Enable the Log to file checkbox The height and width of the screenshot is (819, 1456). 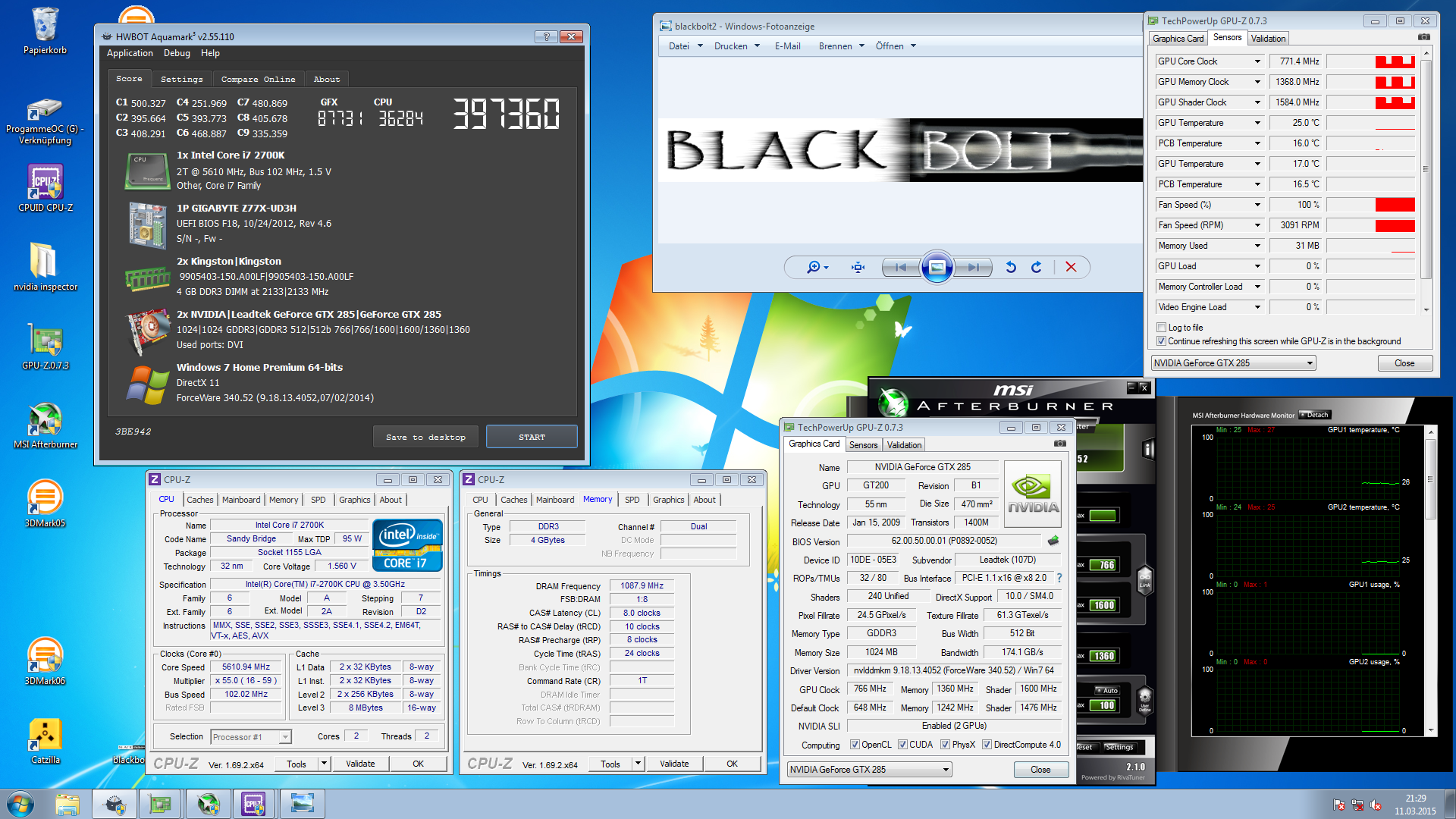[1161, 328]
